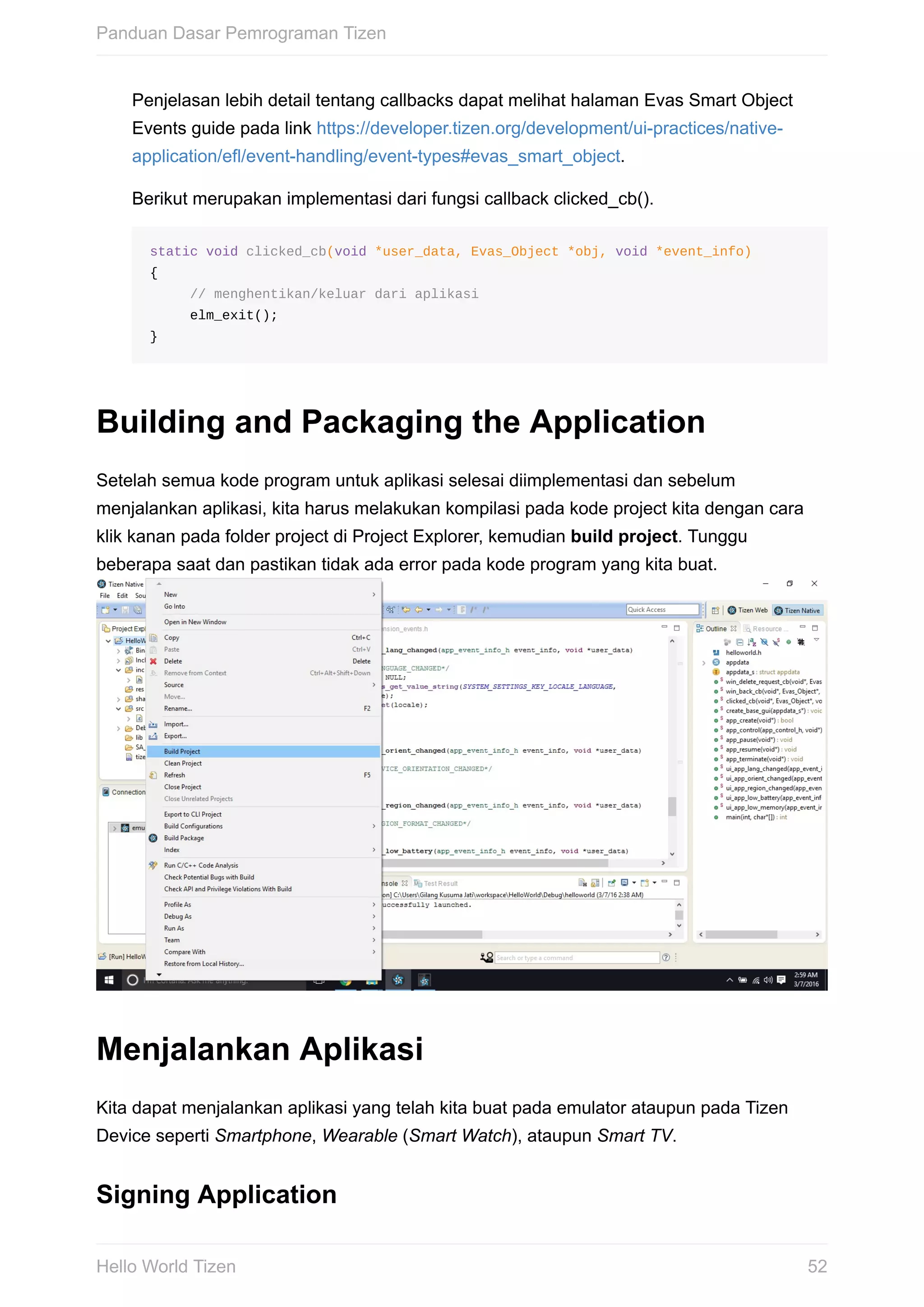Image resolution: width=924 pixels, height=1307 pixels.
Task: Click Collapse All icon in Outline toolbar
Action: point(739,642)
